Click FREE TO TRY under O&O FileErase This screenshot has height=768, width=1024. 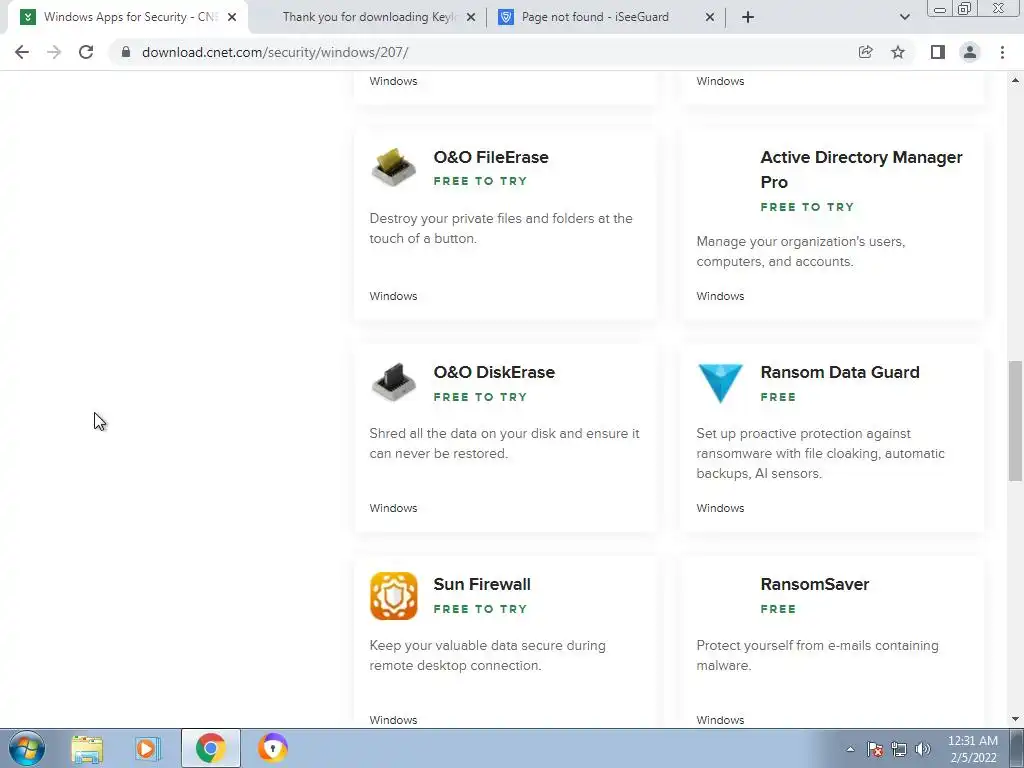[480, 182]
